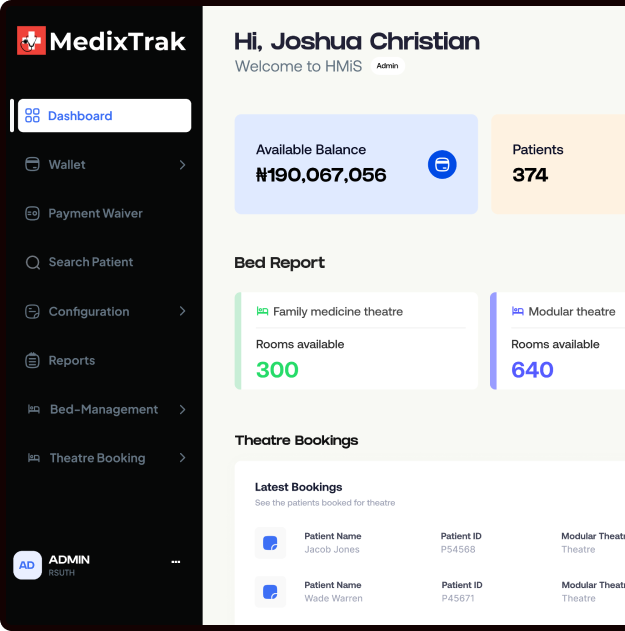625x631 pixels.
Task: Open the Search Patient menu item
Action: [90, 262]
